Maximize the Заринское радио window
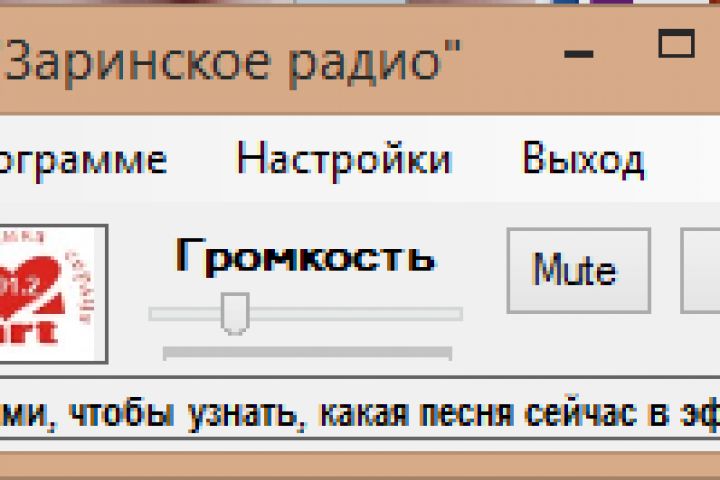This screenshot has width=720, height=480. [x=676, y=43]
